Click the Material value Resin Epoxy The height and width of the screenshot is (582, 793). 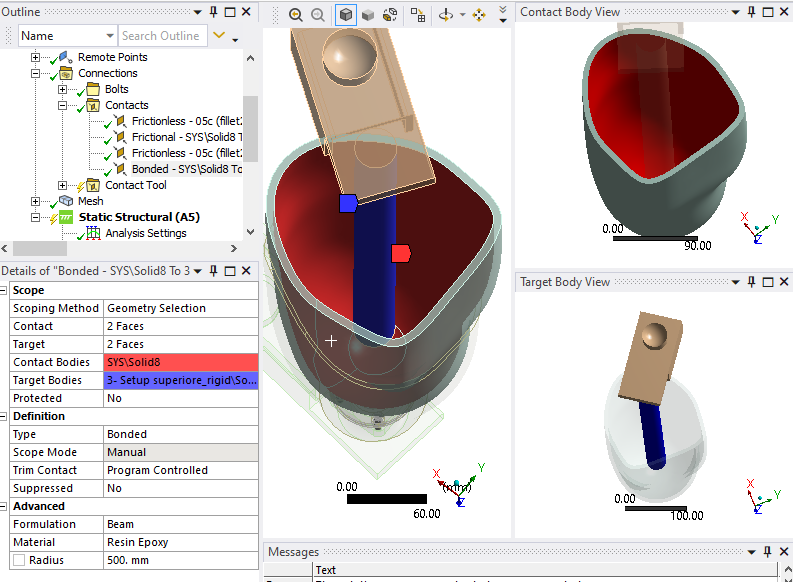click(x=181, y=543)
